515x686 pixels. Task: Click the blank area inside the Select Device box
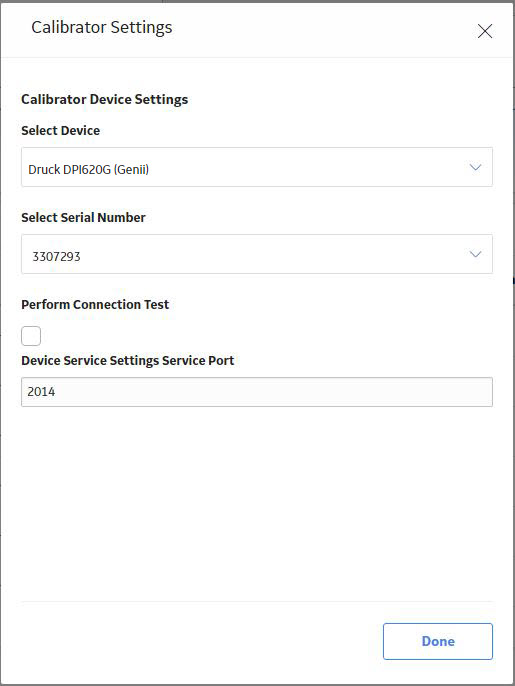point(306,167)
